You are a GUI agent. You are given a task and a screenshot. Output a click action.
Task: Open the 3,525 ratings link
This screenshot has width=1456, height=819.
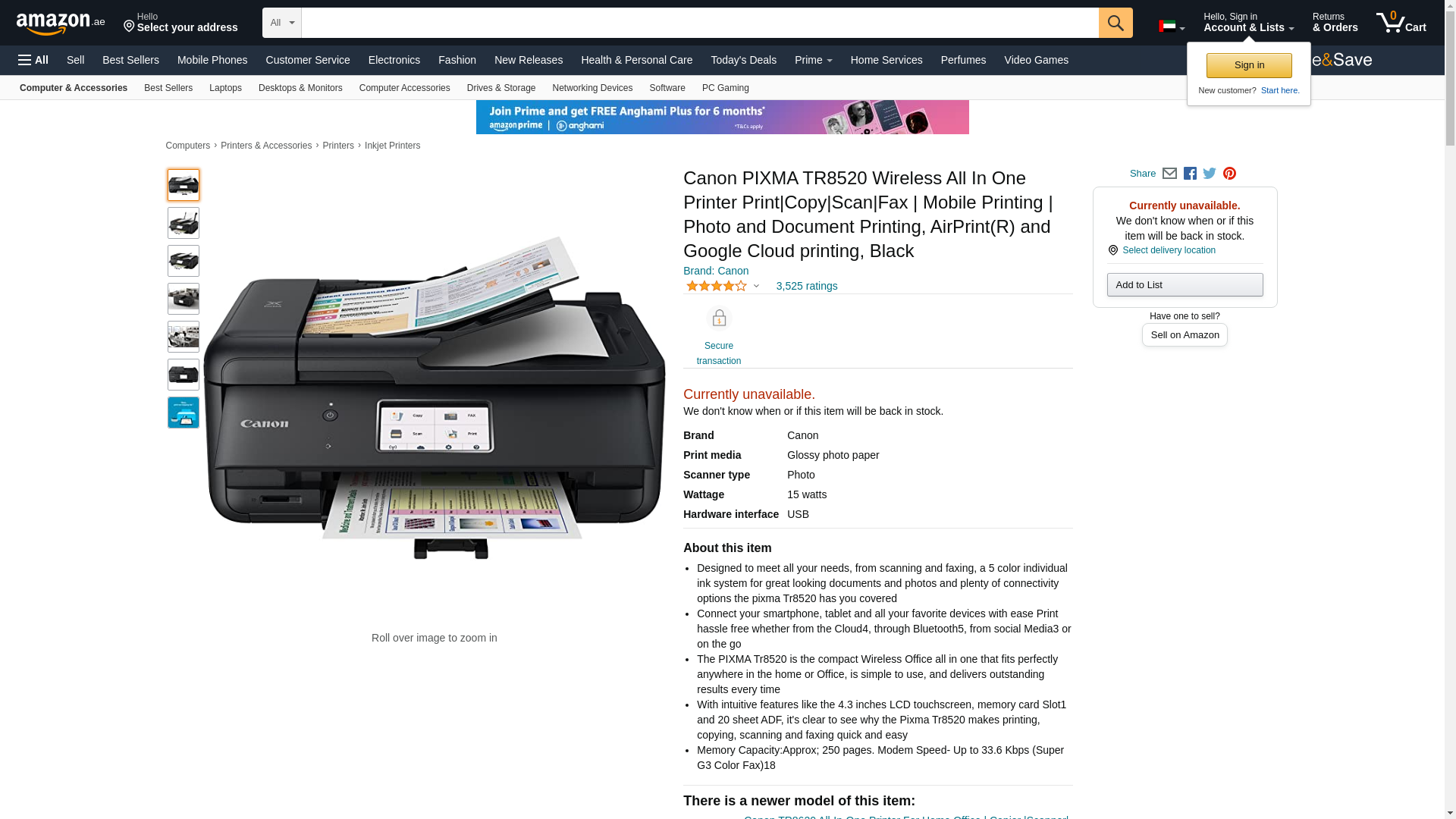pyautogui.click(x=807, y=286)
